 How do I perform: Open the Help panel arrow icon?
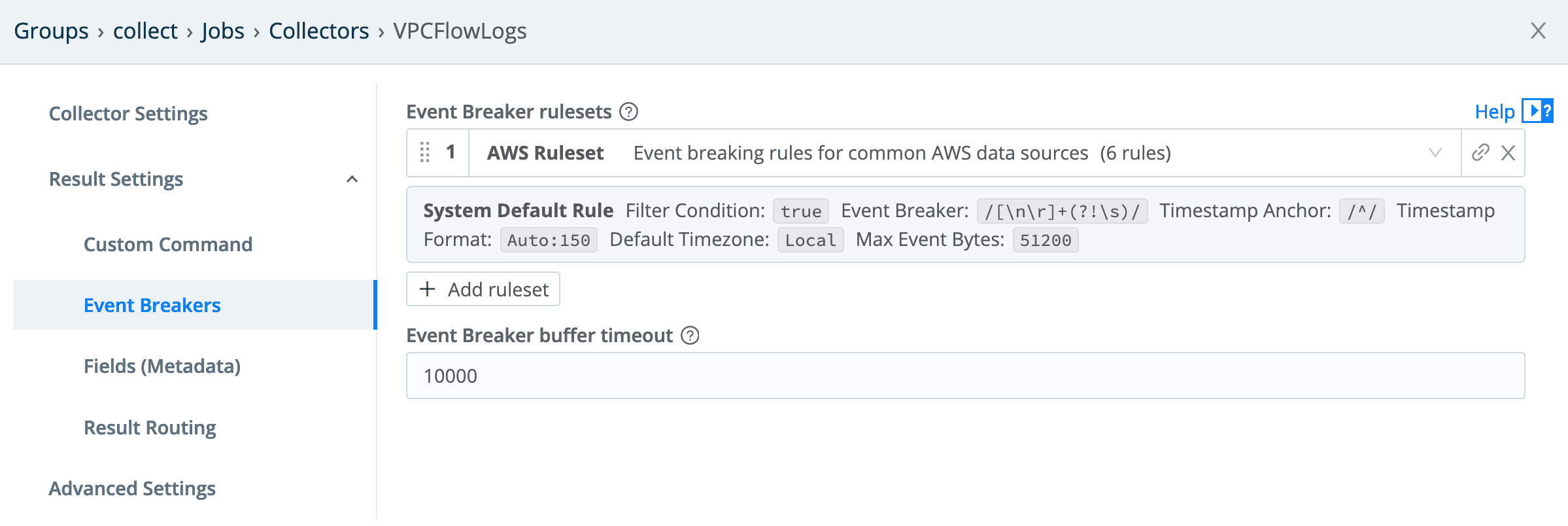point(1537,111)
